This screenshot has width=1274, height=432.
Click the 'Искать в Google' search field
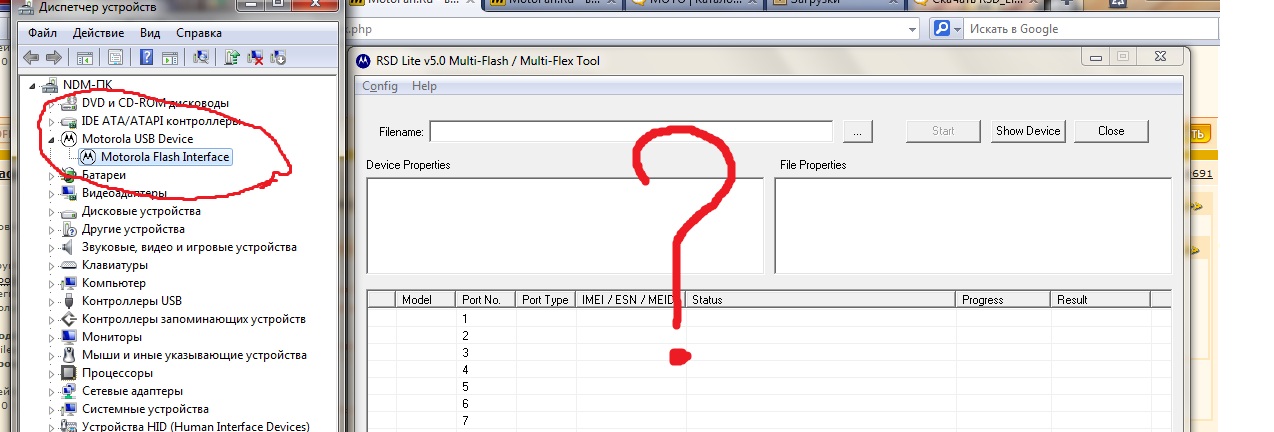(x=1090, y=29)
